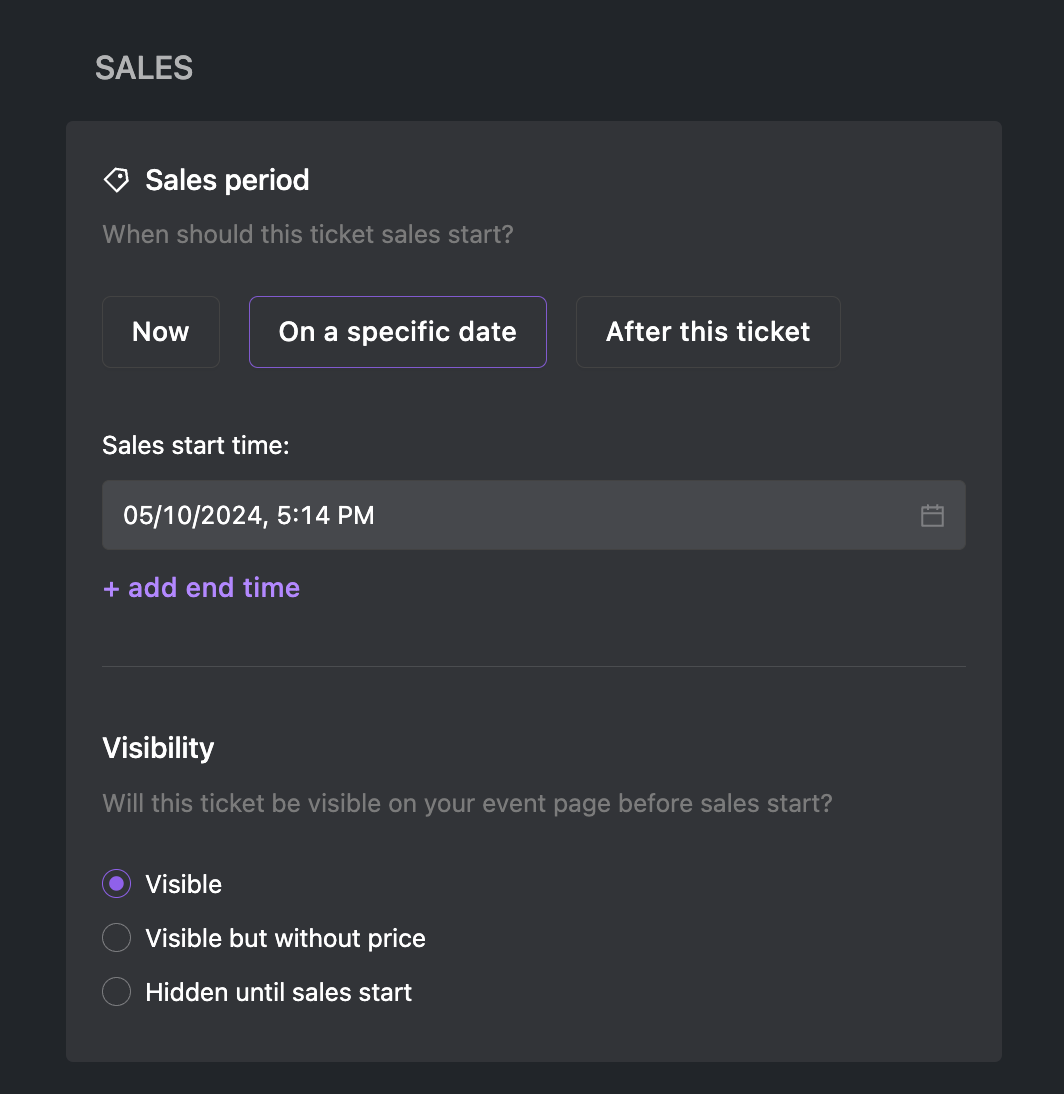Screen dimensions: 1064x1094
Task: Click the price tag icon beside Sales period
Action: pos(117,180)
